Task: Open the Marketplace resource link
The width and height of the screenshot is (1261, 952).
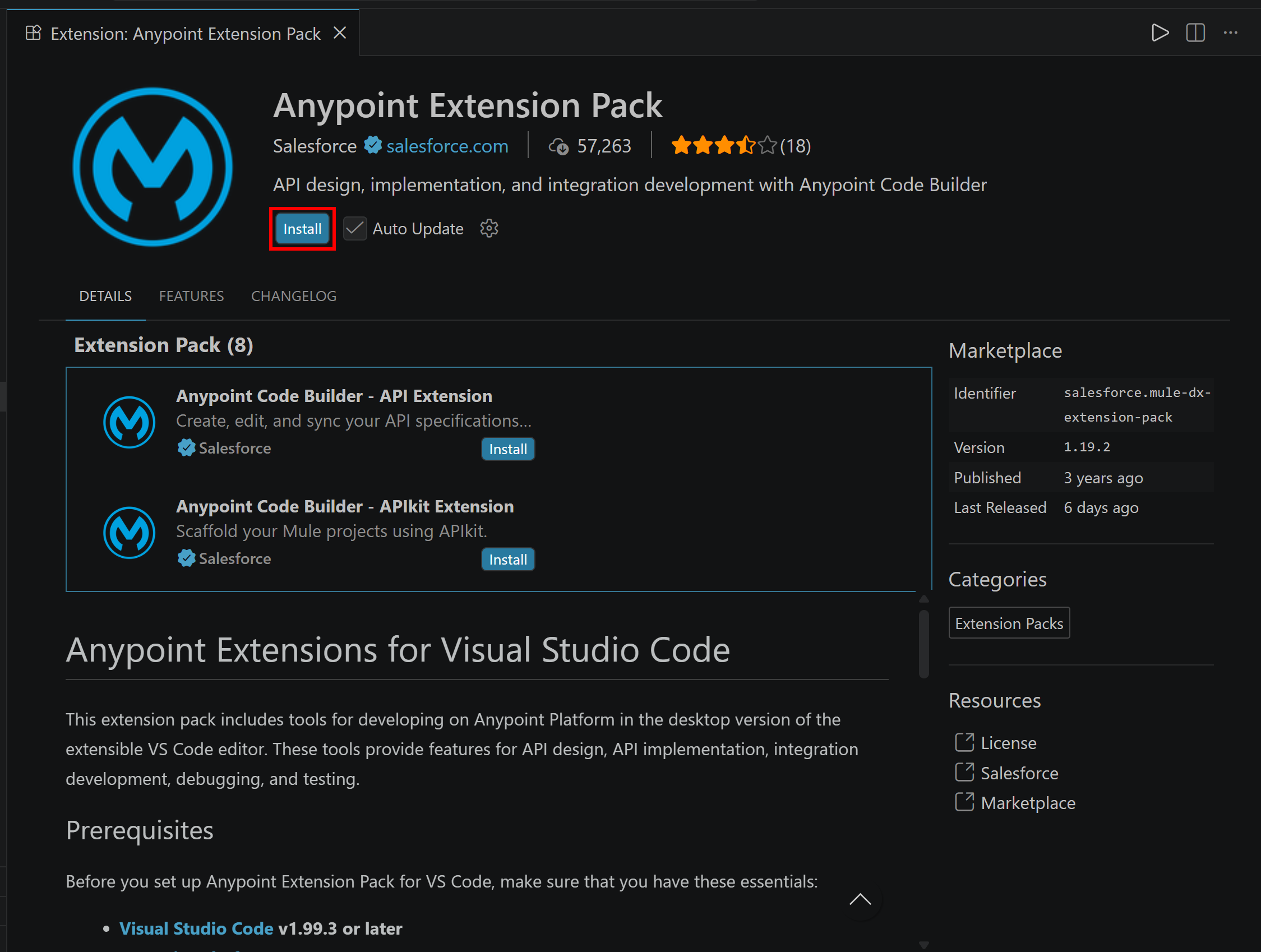Action: [x=1028, y=804]
